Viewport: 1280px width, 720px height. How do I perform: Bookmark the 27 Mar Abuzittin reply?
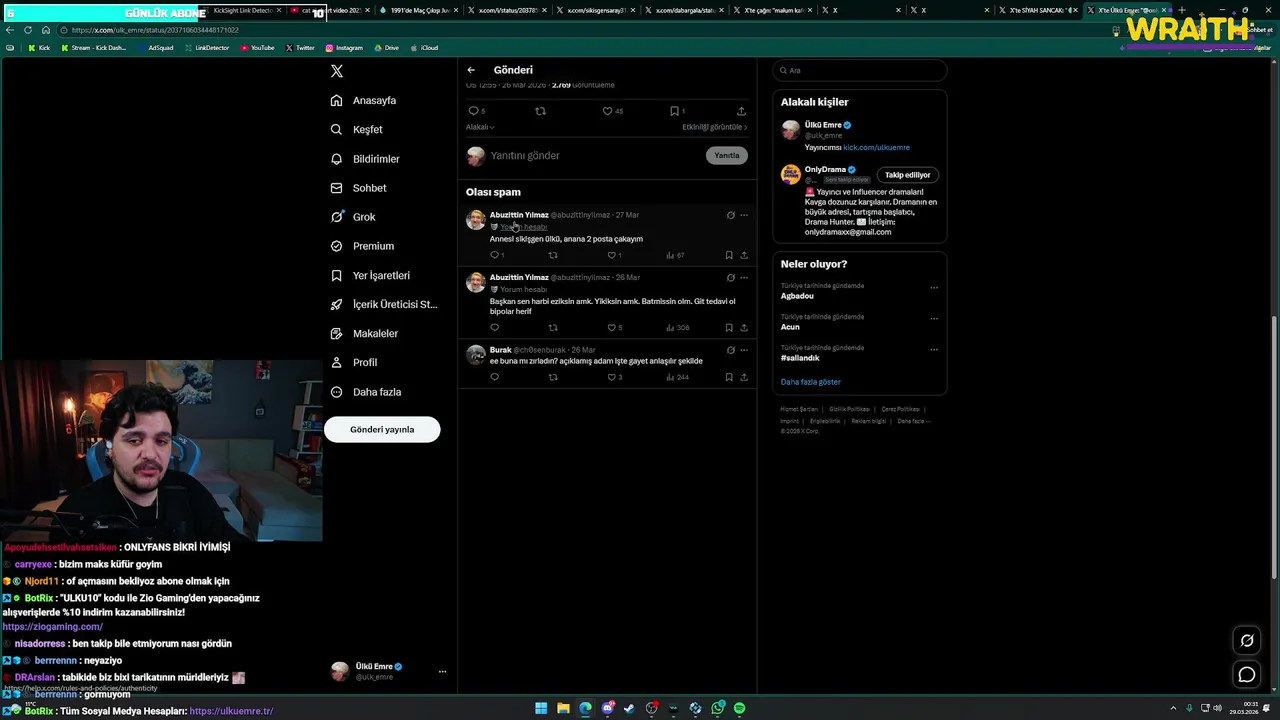(x=729, y=255)
